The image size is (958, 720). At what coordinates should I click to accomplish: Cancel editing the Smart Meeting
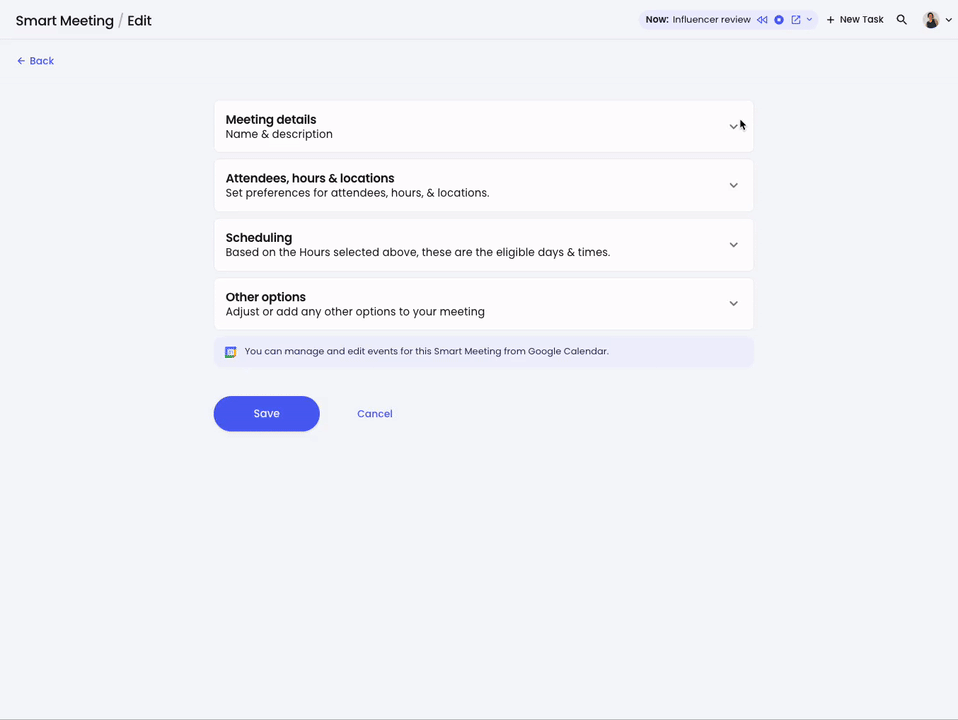point(375,414)
